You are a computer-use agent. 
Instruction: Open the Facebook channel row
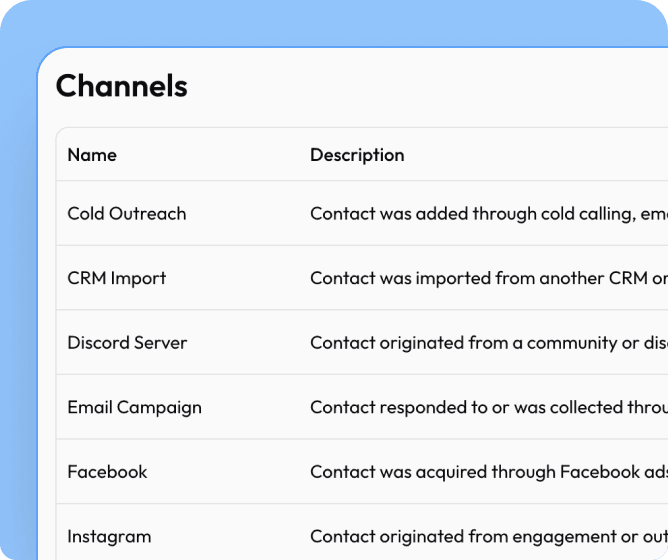[362, 472]
